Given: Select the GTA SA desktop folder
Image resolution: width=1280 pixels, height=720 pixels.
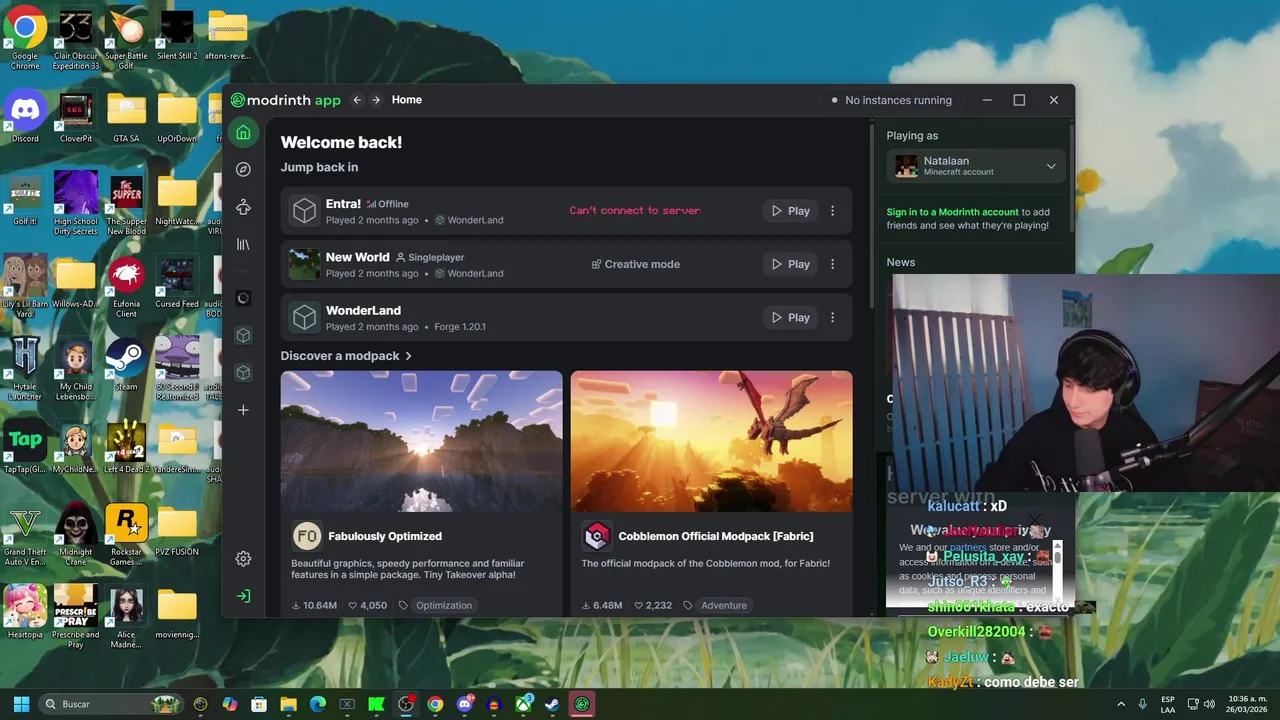Looking at the screenshot, I should tap(126, 118).
